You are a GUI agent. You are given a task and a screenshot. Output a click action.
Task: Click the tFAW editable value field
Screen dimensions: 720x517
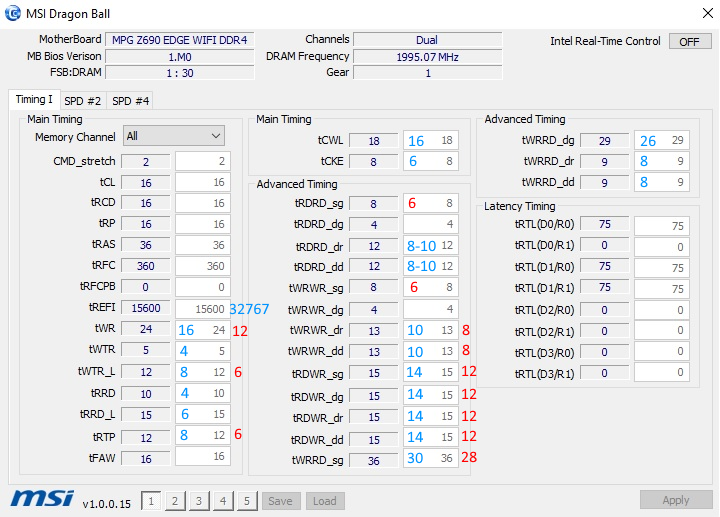click(202, 456)
